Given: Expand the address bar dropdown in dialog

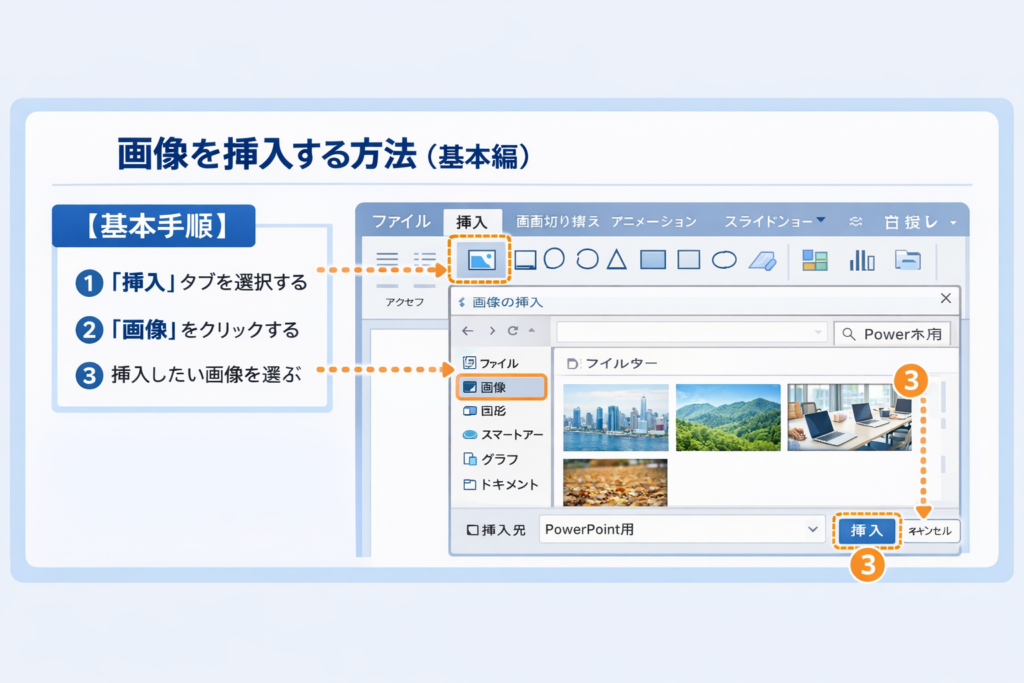Looking at the screenshot, I should tap(818, 332).
